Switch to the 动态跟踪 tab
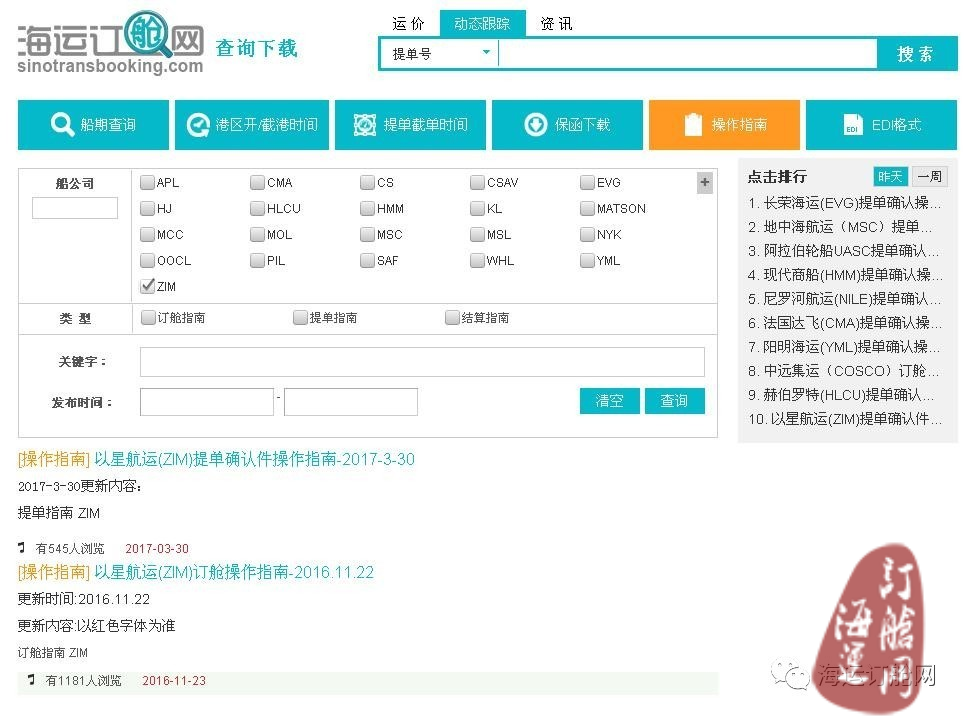968x718 pixels. click(x=482, y=23)
